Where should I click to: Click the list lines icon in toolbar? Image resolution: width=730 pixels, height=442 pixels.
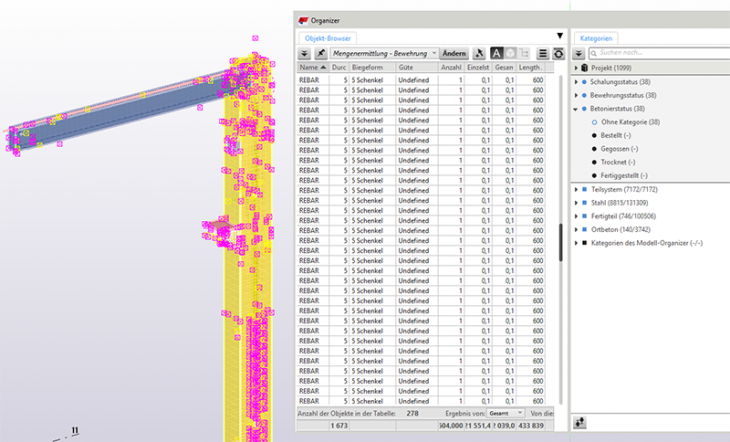[x=543, y=53]
